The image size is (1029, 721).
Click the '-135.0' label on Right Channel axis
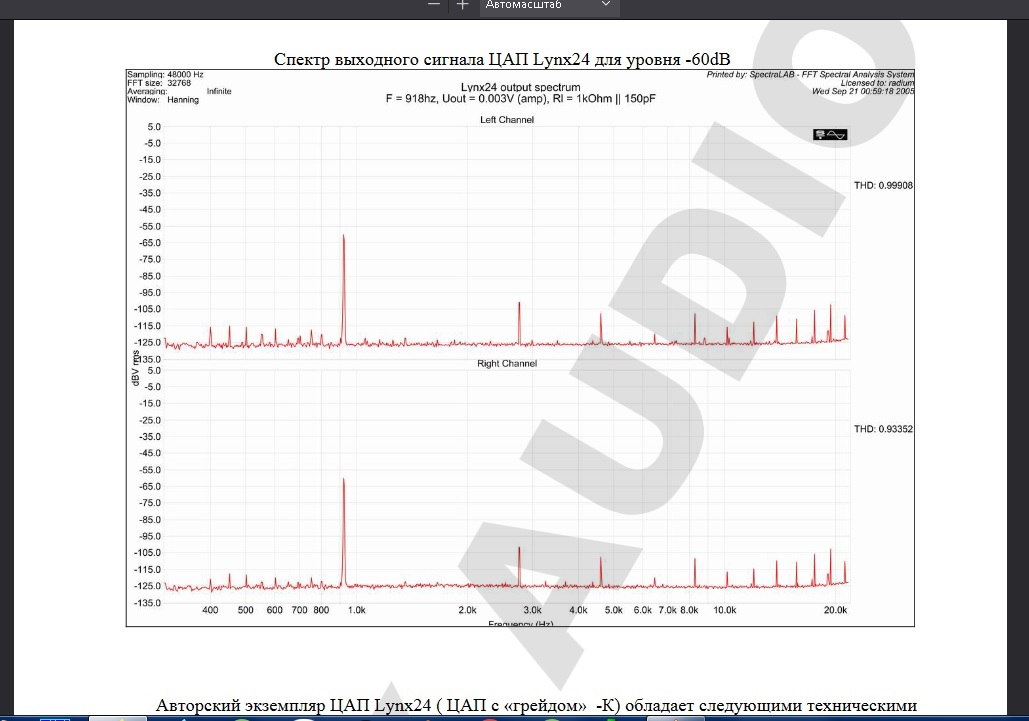[x=147, y=603]
